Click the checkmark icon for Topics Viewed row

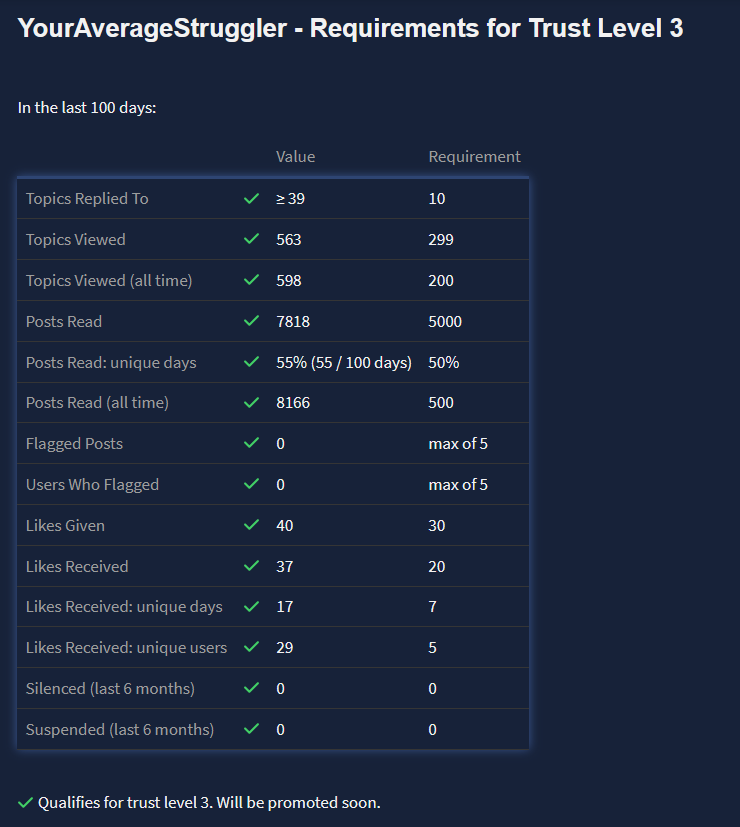[x=252, y=240]
